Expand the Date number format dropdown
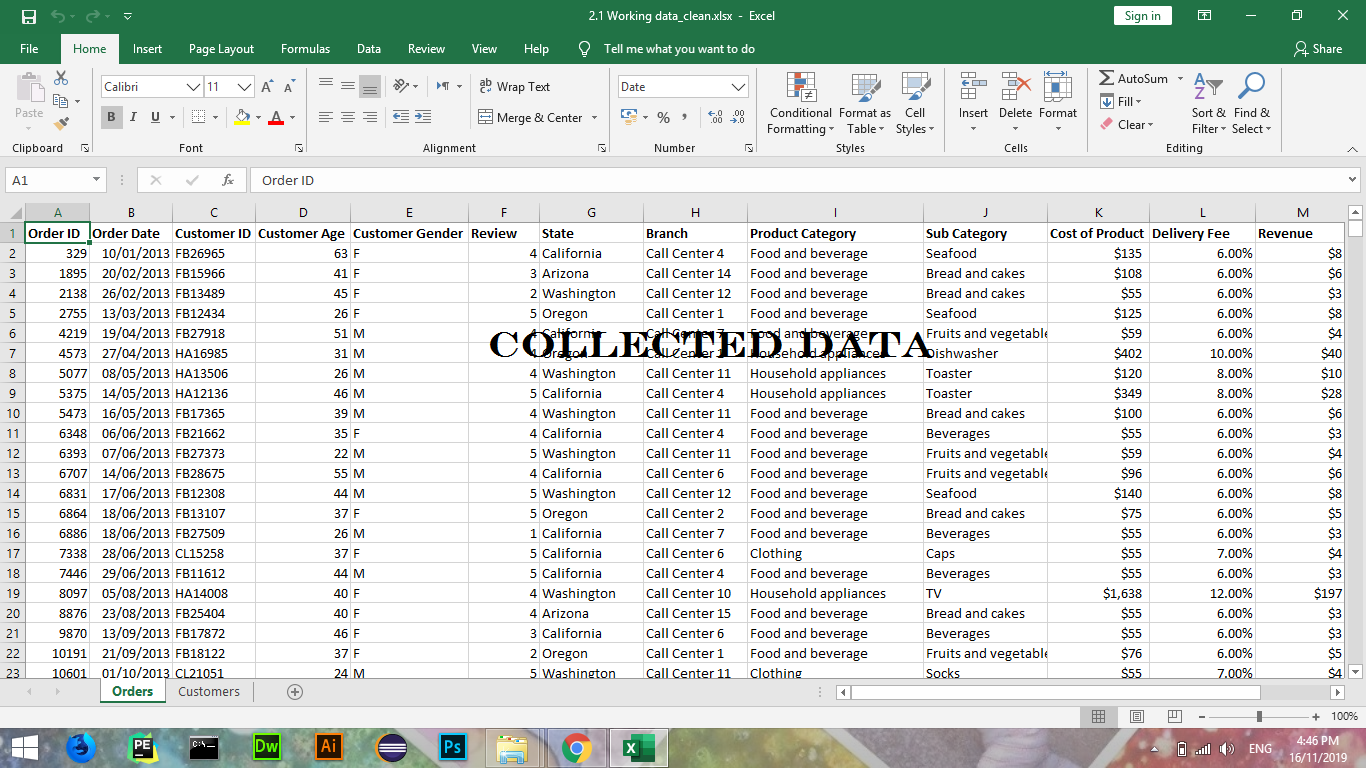The height and width of the screenshot is (768, 1366). (738, 87)
